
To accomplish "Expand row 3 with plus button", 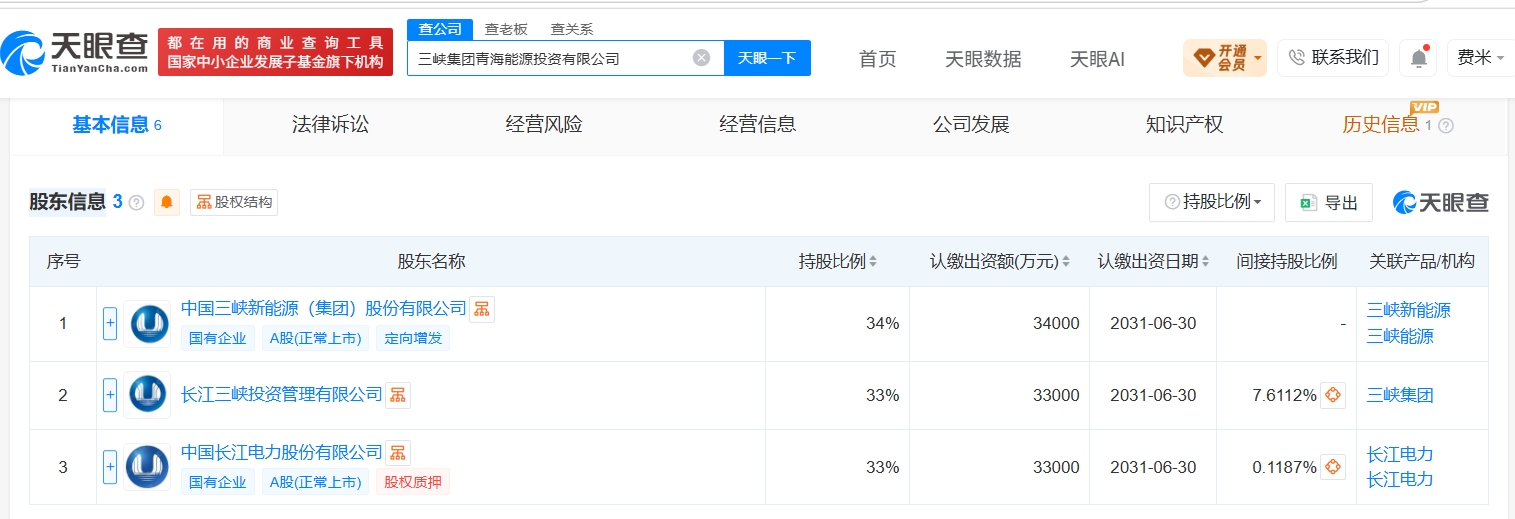I will coord(110,467).
